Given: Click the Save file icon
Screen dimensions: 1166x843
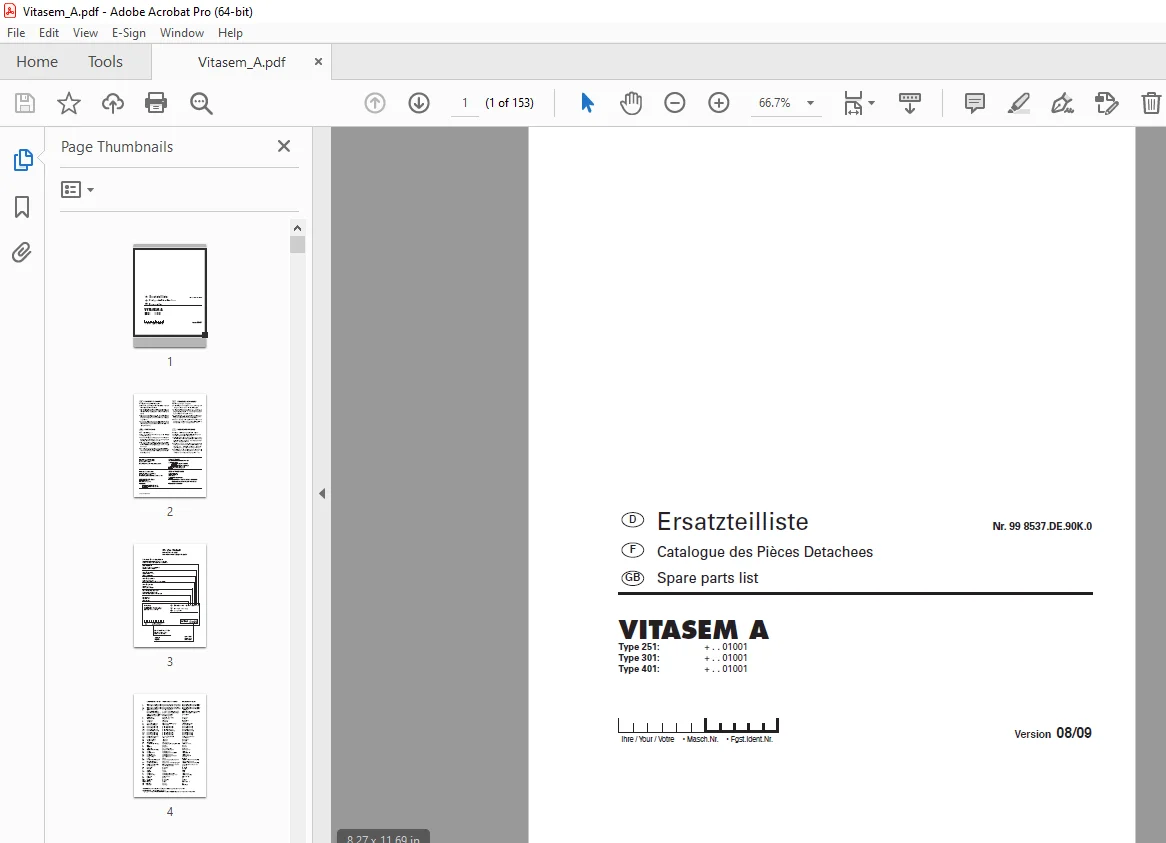Looking at the screenshot, I should (25, 103).
